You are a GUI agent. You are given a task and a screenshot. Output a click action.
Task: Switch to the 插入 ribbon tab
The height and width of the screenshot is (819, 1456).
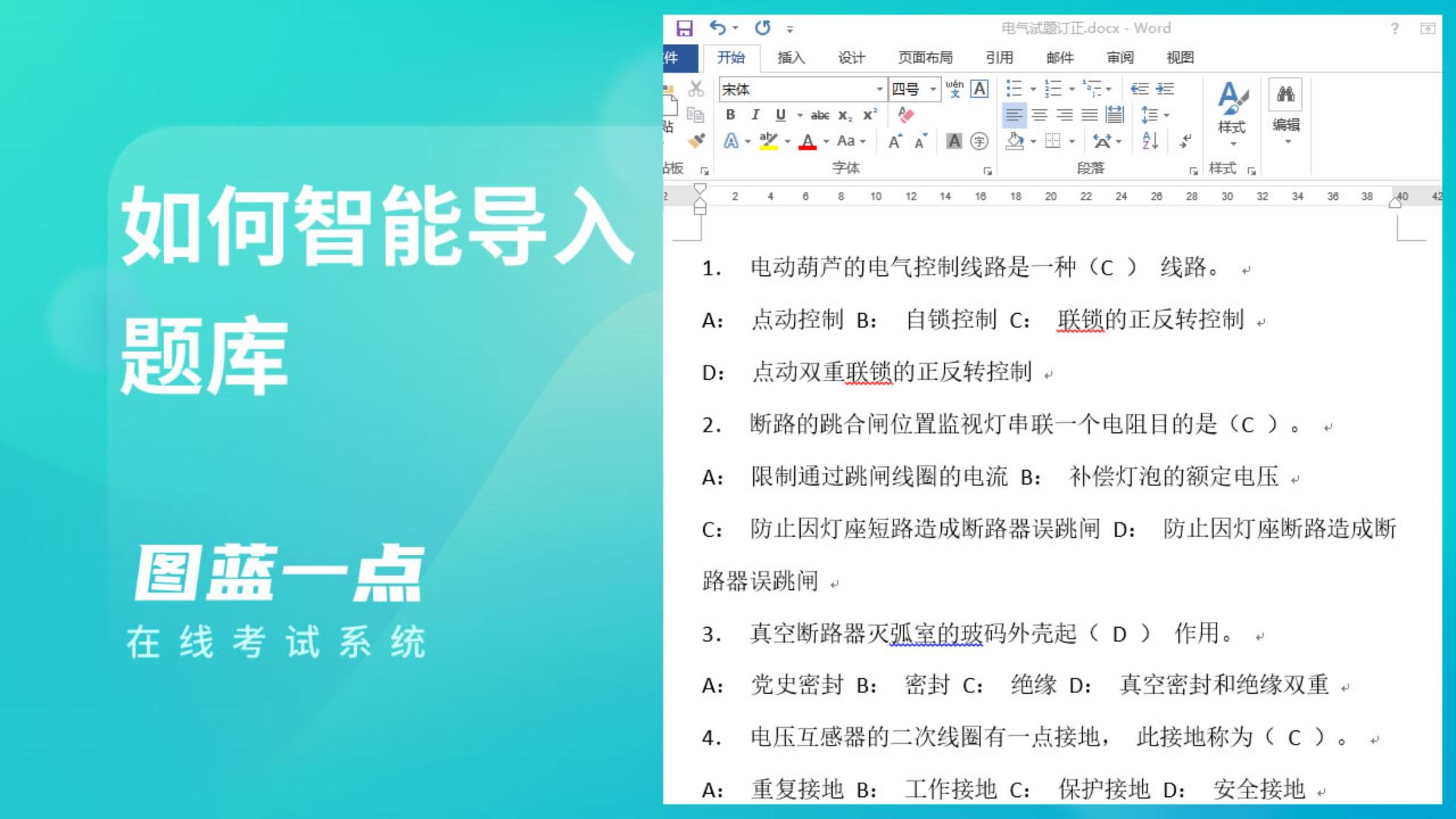[x=791, y=58]
